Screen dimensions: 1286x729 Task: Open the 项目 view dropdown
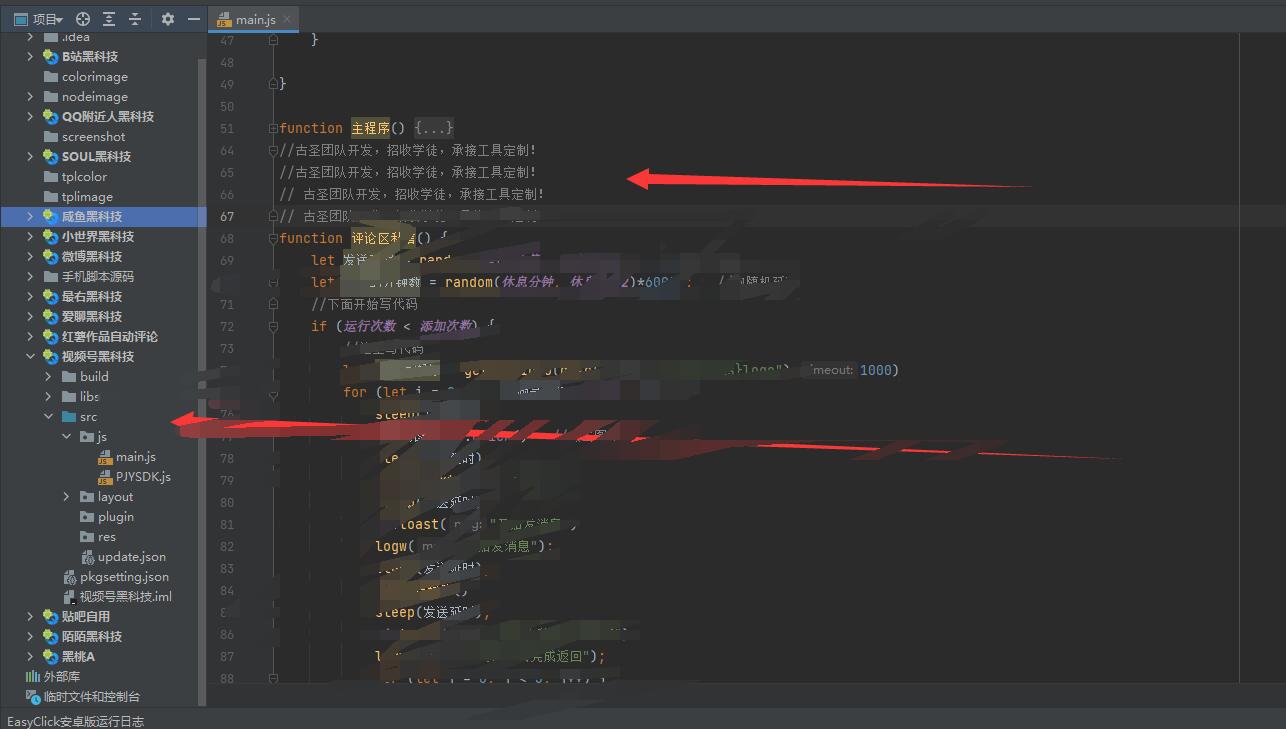point(39,19)
